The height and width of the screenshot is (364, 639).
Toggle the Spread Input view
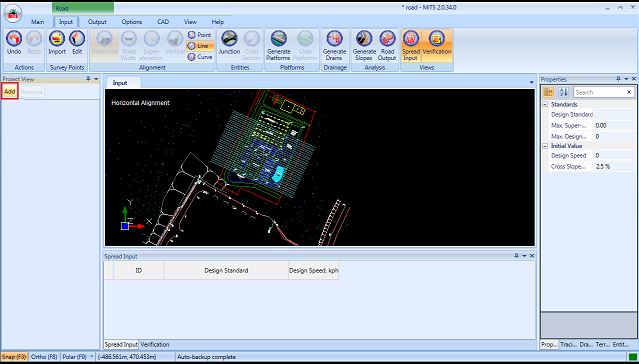pos(411,46)
